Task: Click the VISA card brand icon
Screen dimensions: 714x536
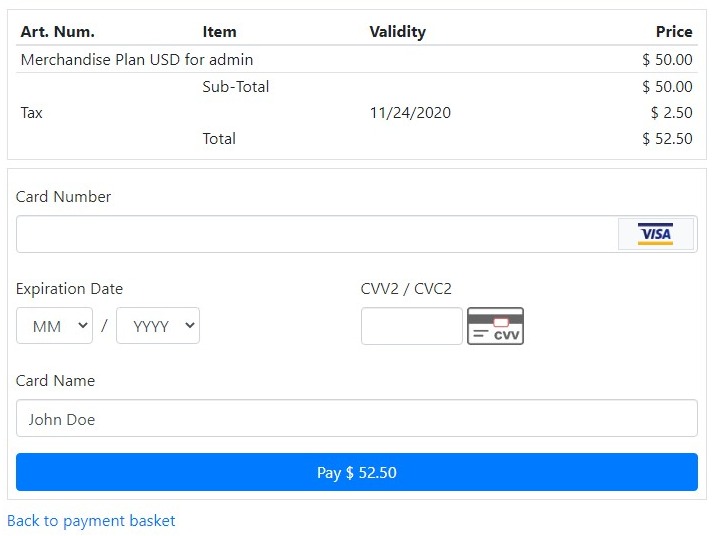Action: [655, 234]
